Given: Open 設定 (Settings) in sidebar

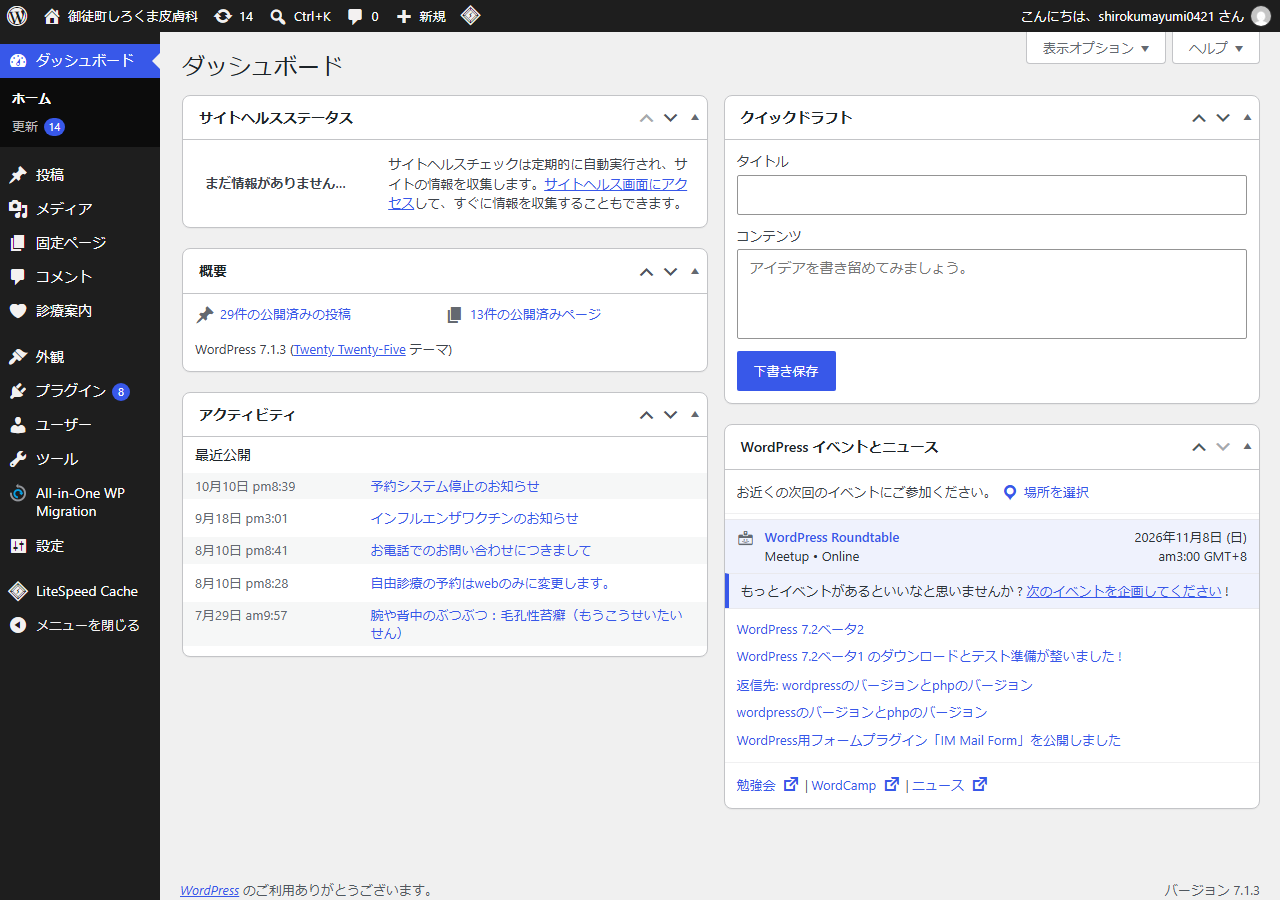Looking at the screenshot, I should pos(80,546).
